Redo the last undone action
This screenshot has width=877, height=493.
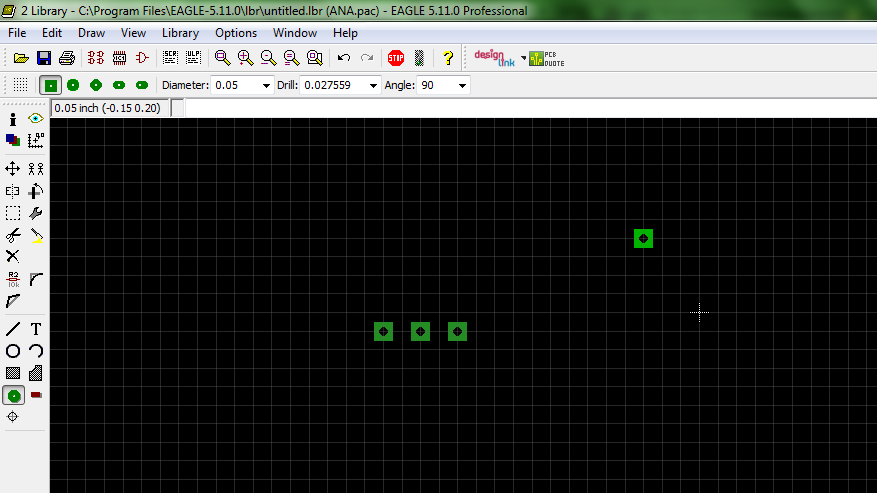pos(367,58)
